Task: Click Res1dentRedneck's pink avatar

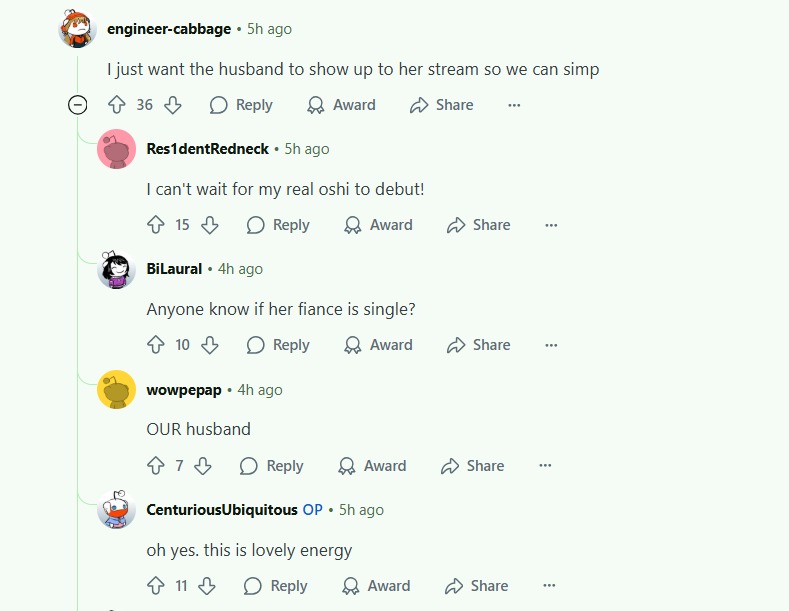Action: 116,149
